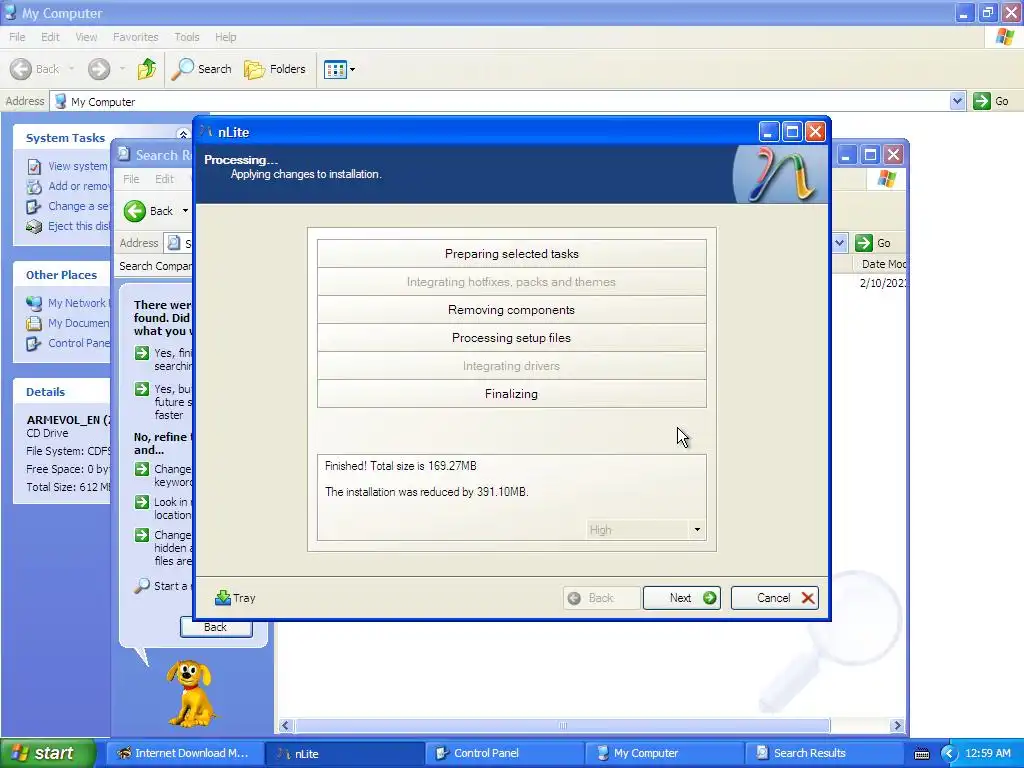The width and height of the screenshot is (1024, 768).
Task: Click Back arrow in My Computer toolbar
Action: tap(35, 69)
